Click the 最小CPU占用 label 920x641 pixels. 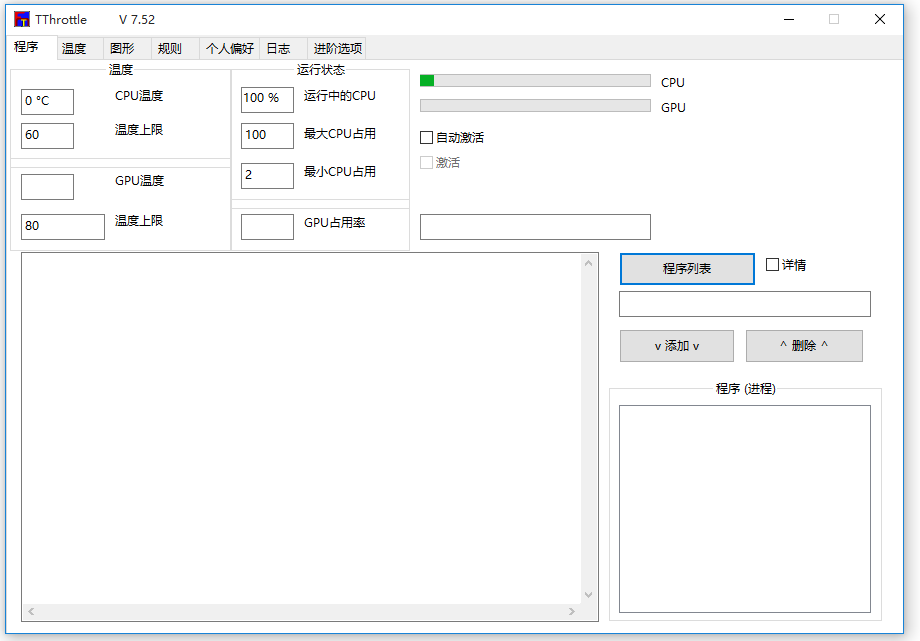tap(340, 172)
